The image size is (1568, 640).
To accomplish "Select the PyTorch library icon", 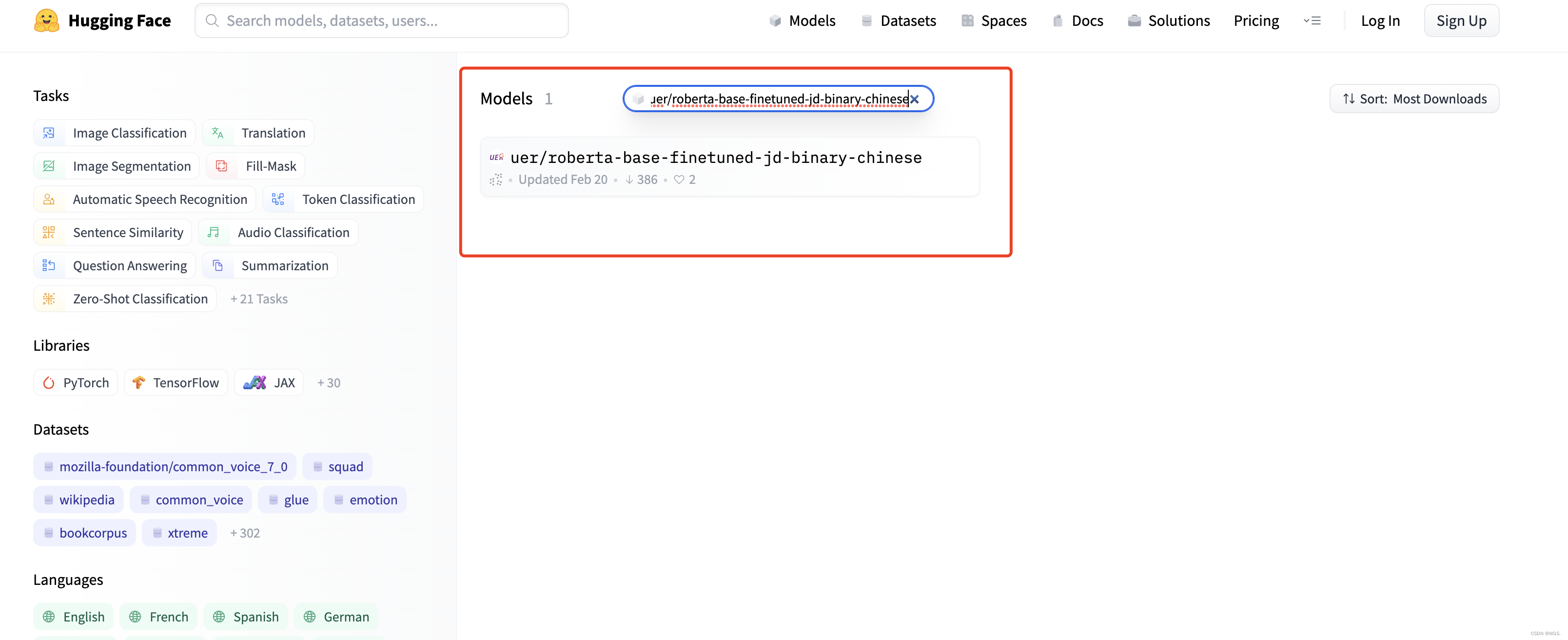I will click(x=49, y=382).
